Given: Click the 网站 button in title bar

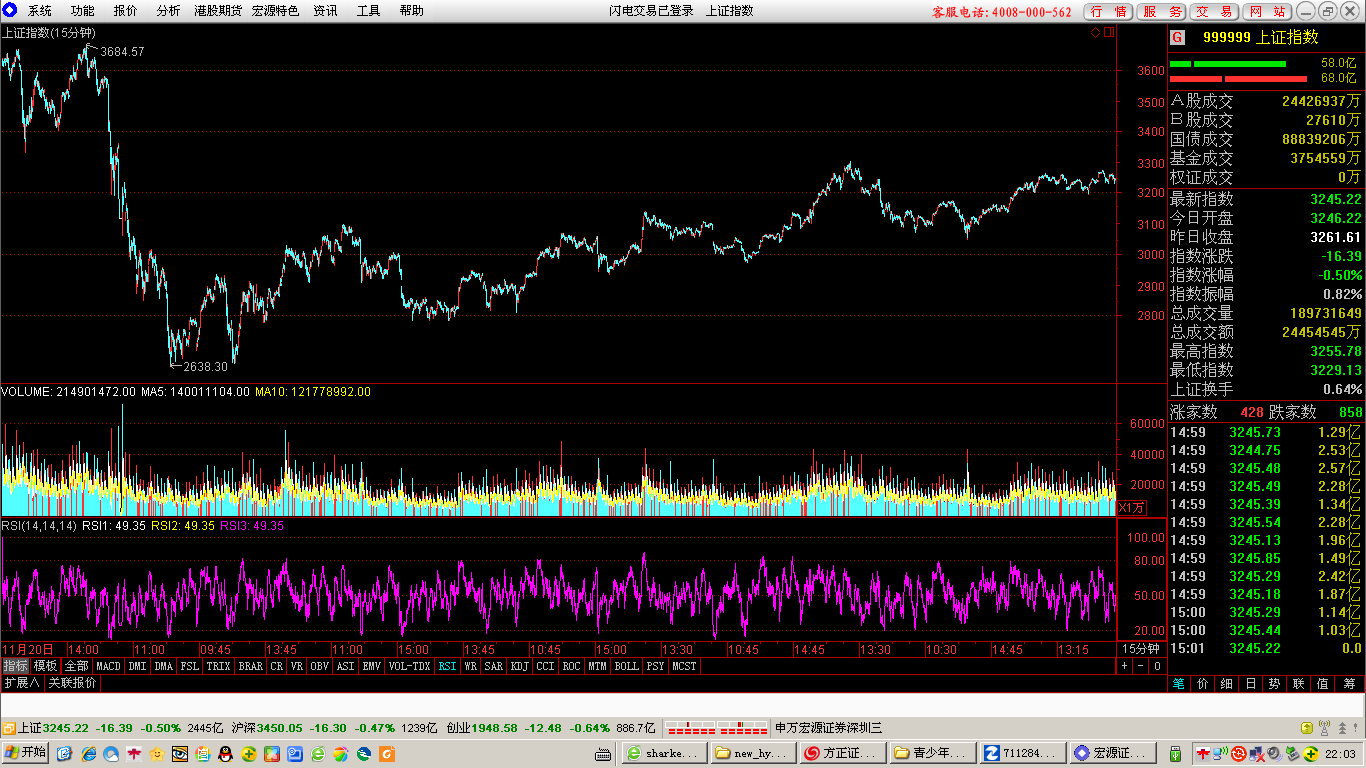Looking at the screenshot, I should coord(1268,12).
